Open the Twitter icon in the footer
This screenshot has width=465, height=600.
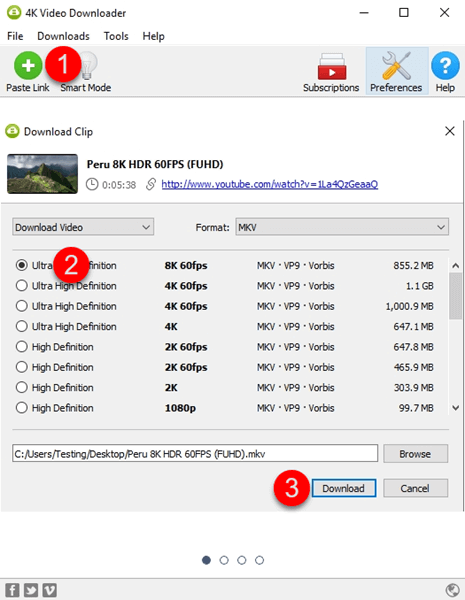31,590
